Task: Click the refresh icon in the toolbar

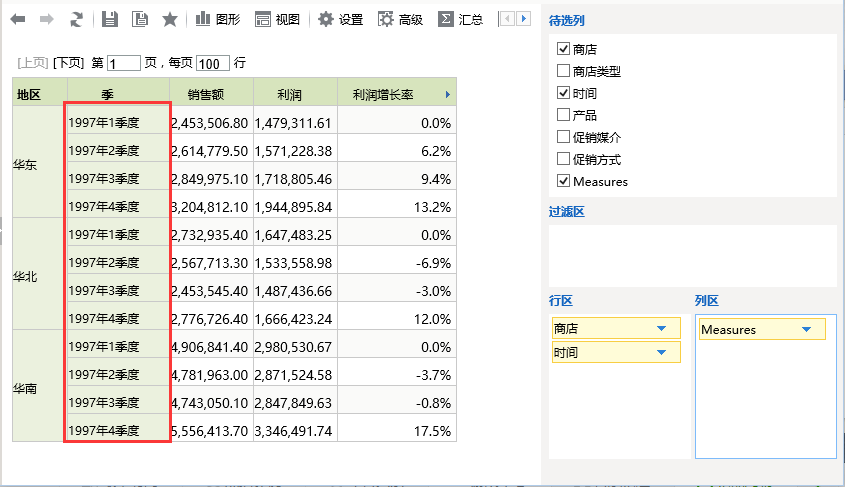Action: (77, 19)
